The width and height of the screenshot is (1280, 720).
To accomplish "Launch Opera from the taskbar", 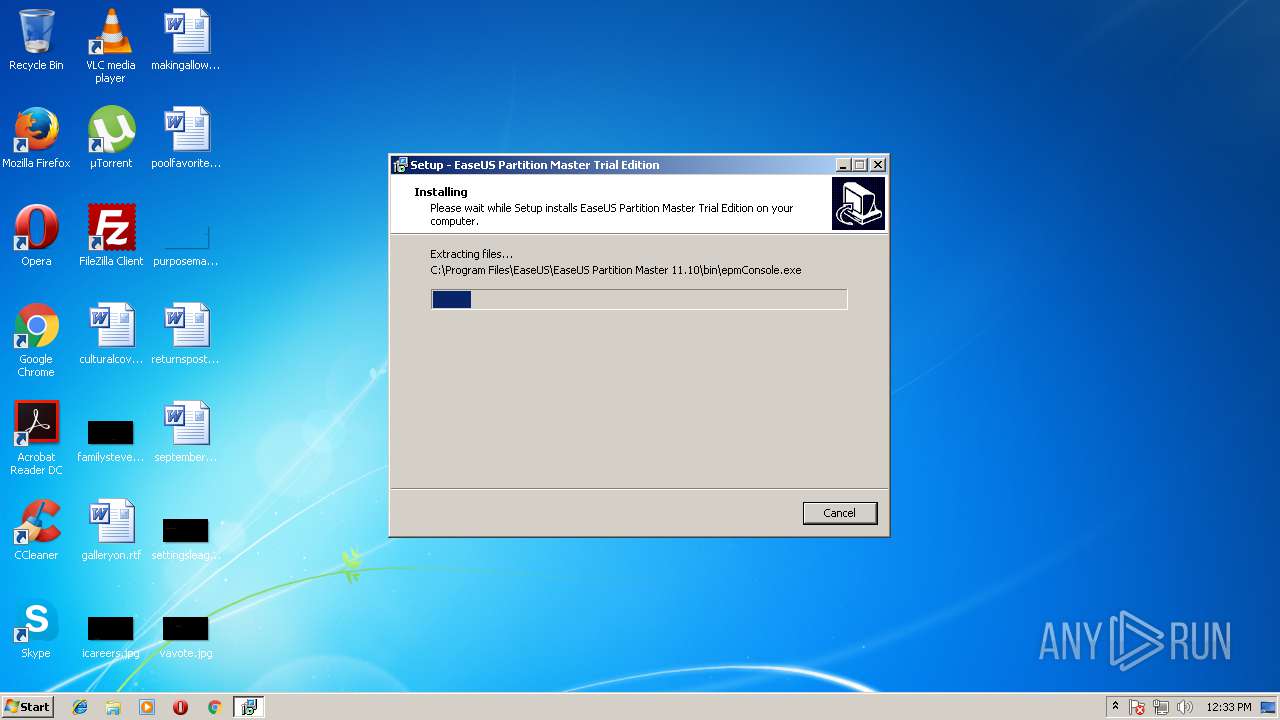I will pyautogui.click(x=181, y=707).
